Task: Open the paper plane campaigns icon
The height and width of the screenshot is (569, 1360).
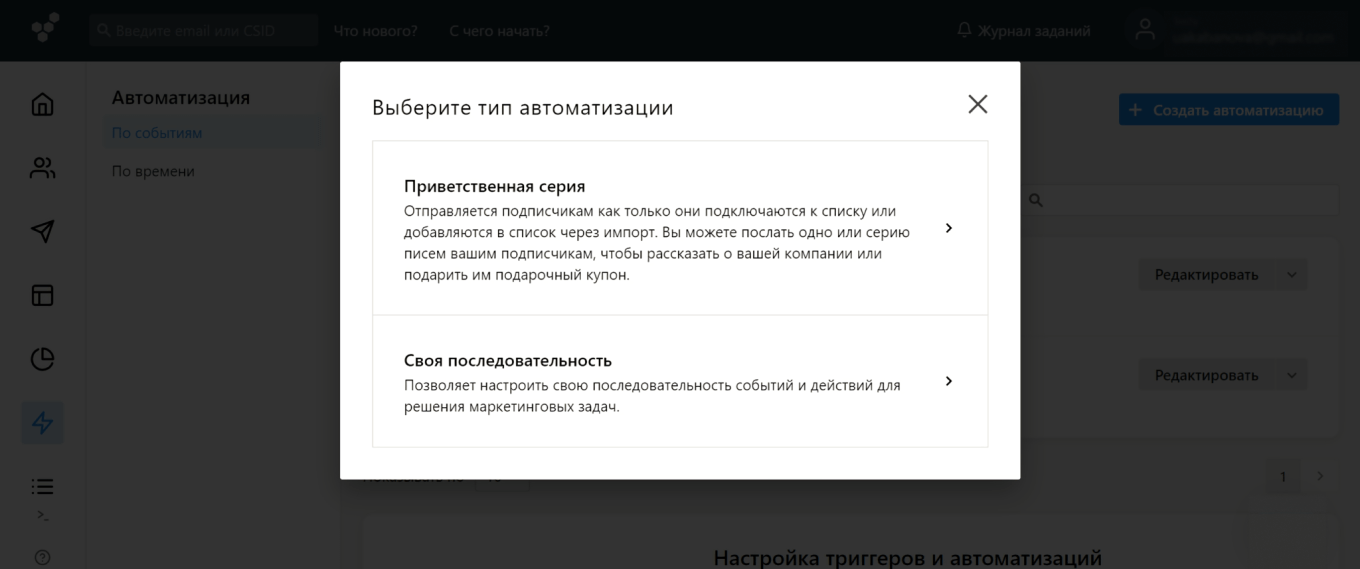Action: (42, 231)
